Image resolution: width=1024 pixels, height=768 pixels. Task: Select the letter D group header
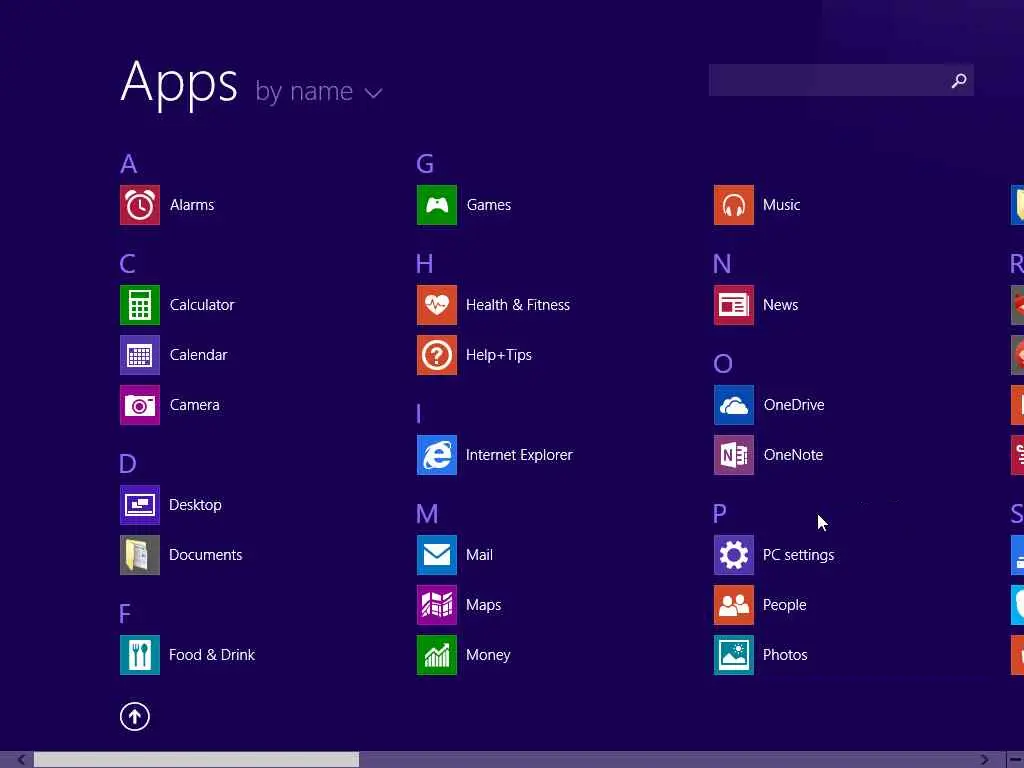click(128, 464)
